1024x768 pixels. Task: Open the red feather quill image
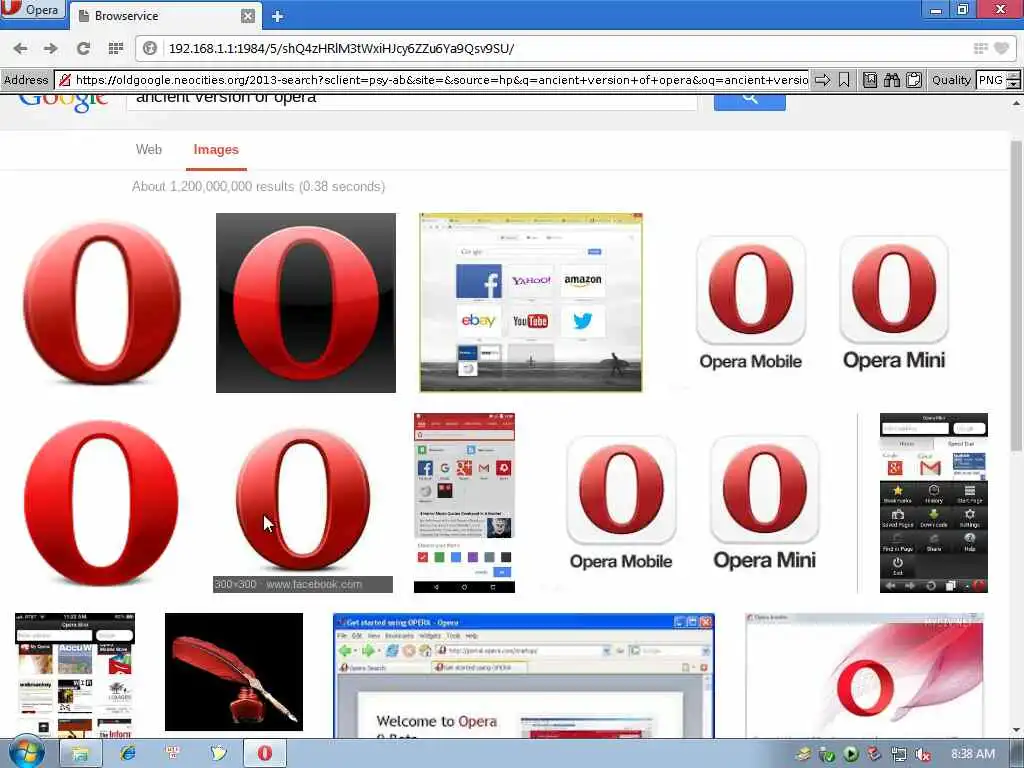(234, 672)
